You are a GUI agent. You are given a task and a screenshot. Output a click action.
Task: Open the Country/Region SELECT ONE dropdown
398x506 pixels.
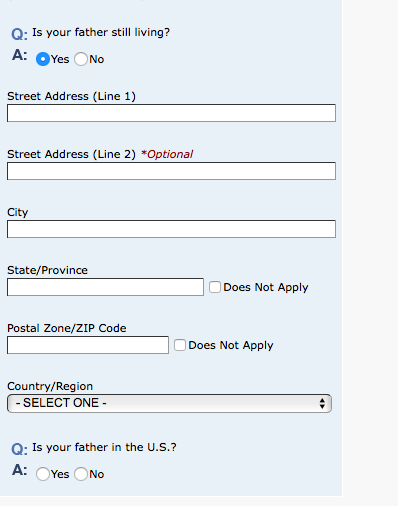tap(169, 403)
